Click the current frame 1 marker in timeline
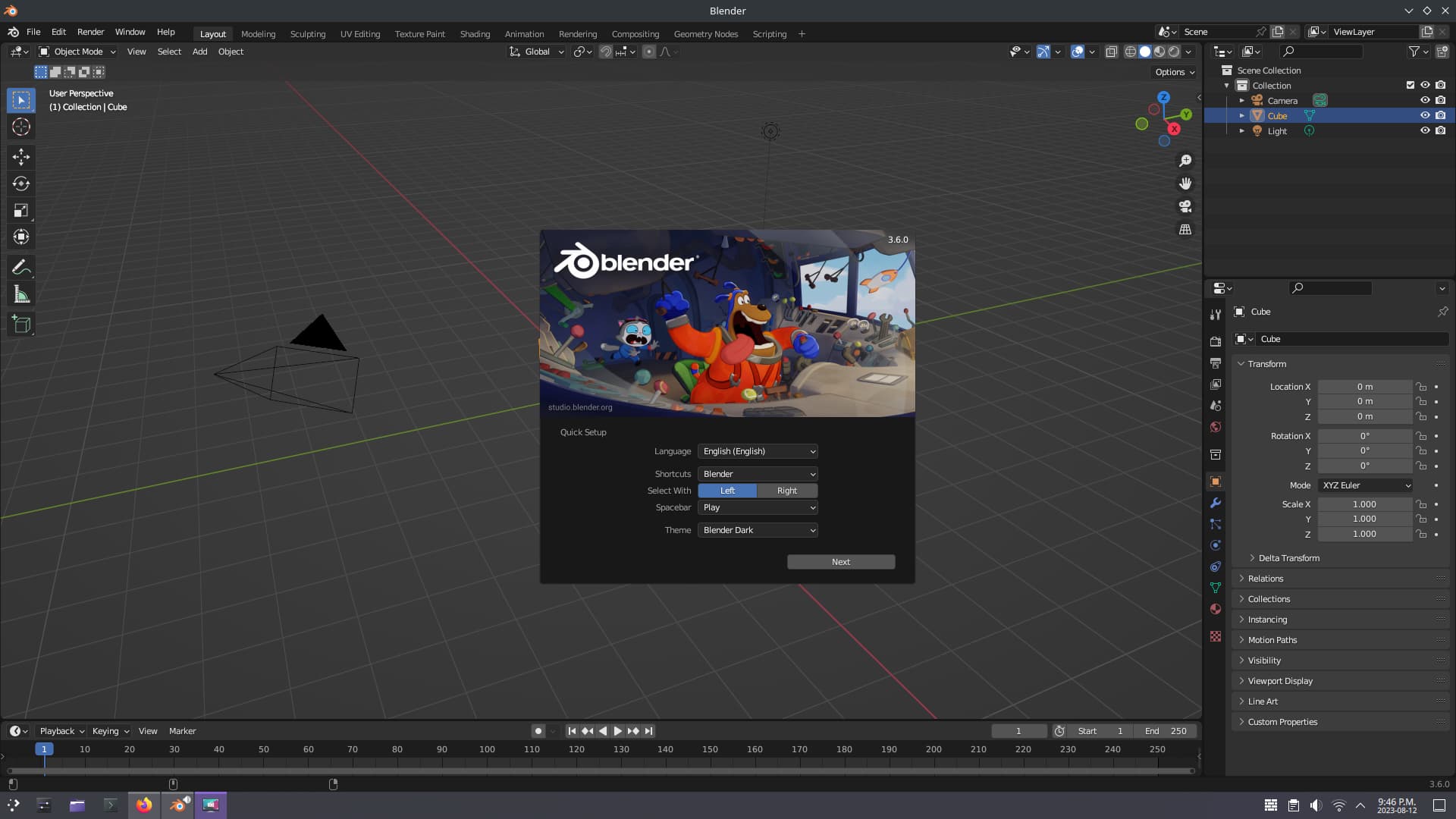The width and height of the screenshot is (1456, 819). click(44, 749)
